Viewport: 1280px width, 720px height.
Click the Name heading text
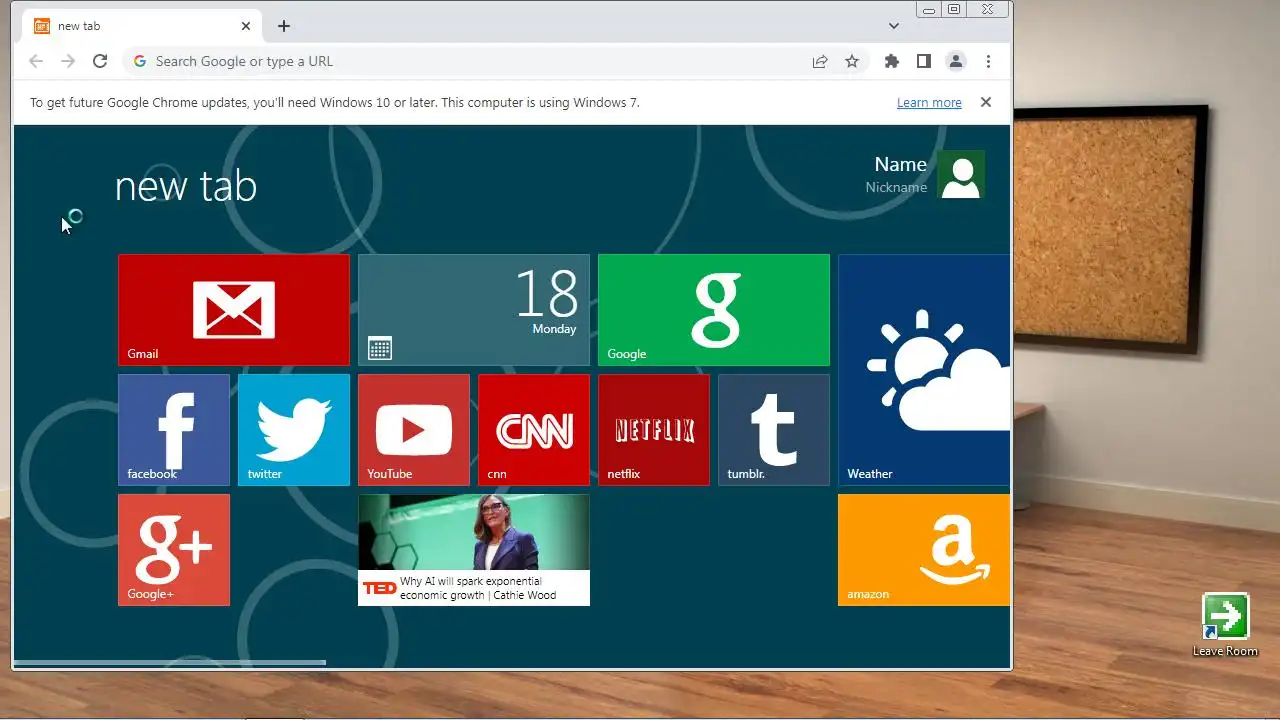click(900, 164)
